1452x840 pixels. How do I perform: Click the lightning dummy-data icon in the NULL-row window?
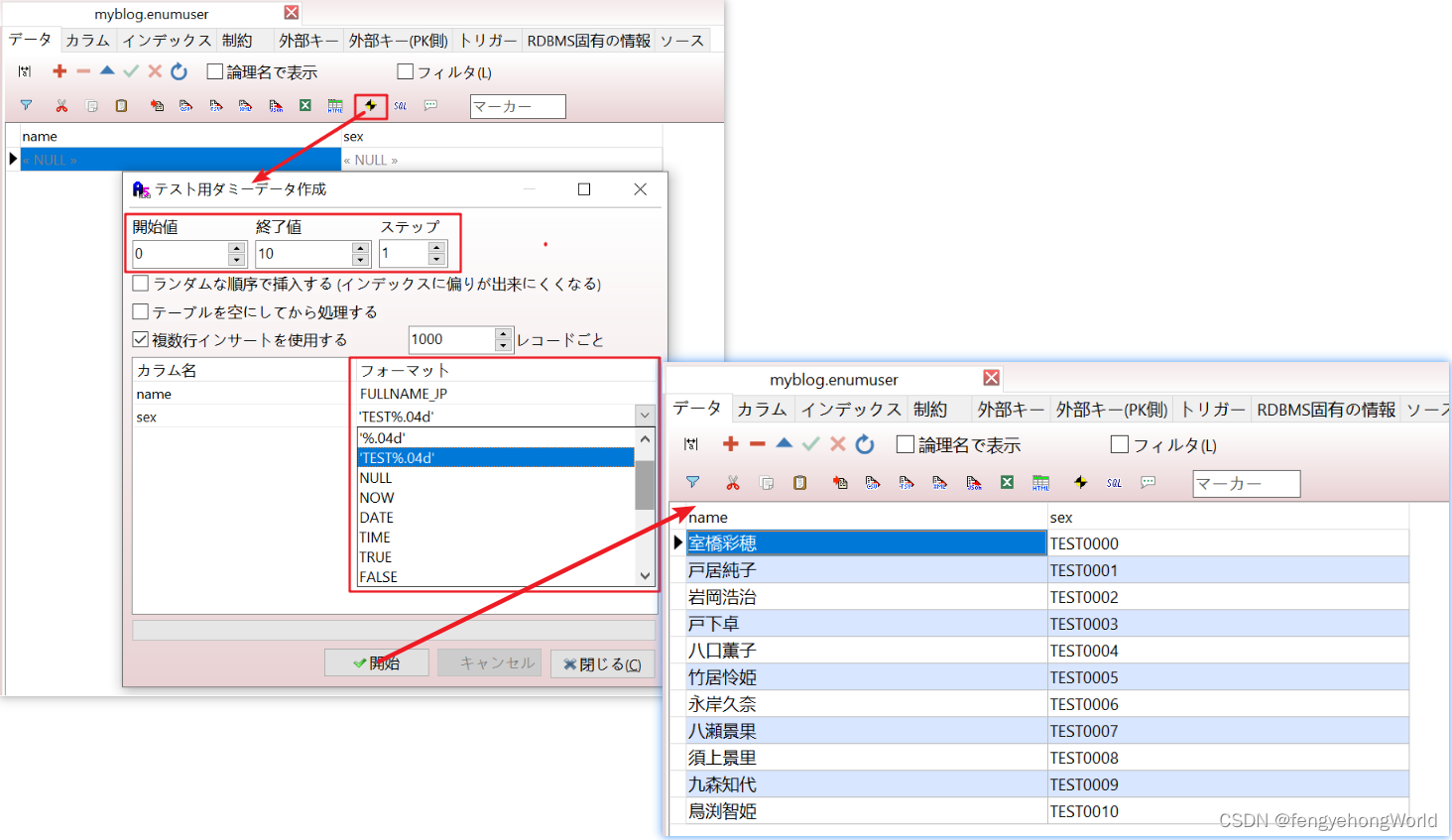coord(371,105)
